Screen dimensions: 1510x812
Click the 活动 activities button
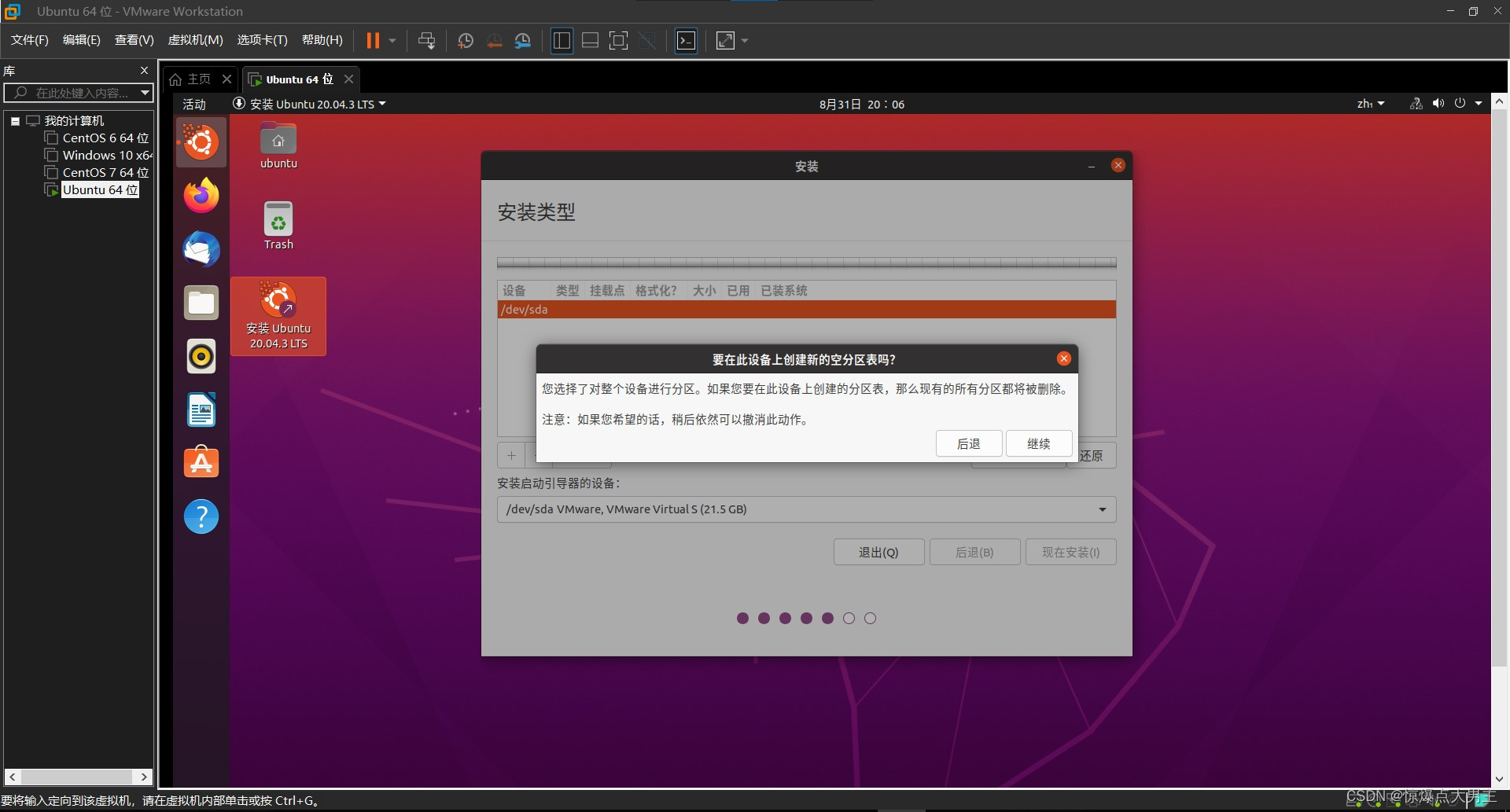[x=194, y=105]
